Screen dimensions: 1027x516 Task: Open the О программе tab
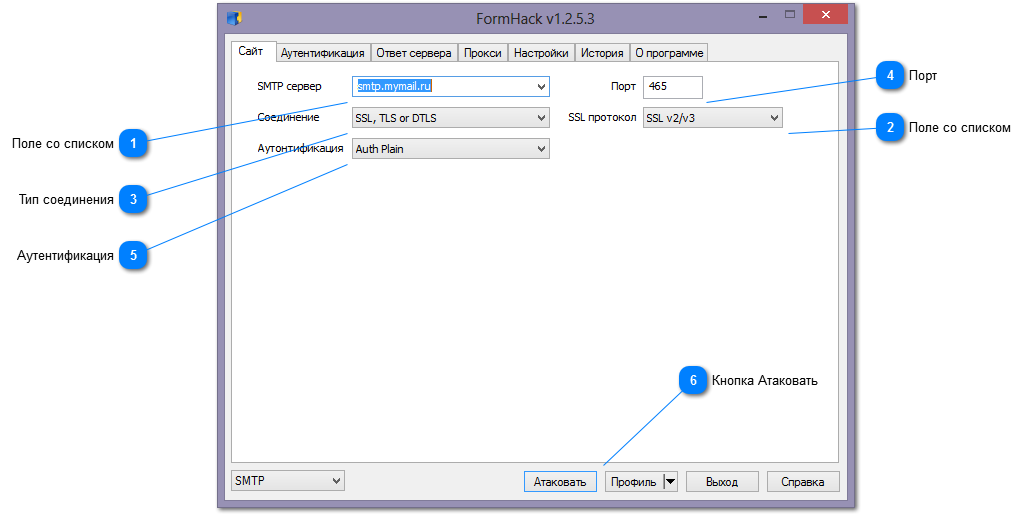coord(669,53)
